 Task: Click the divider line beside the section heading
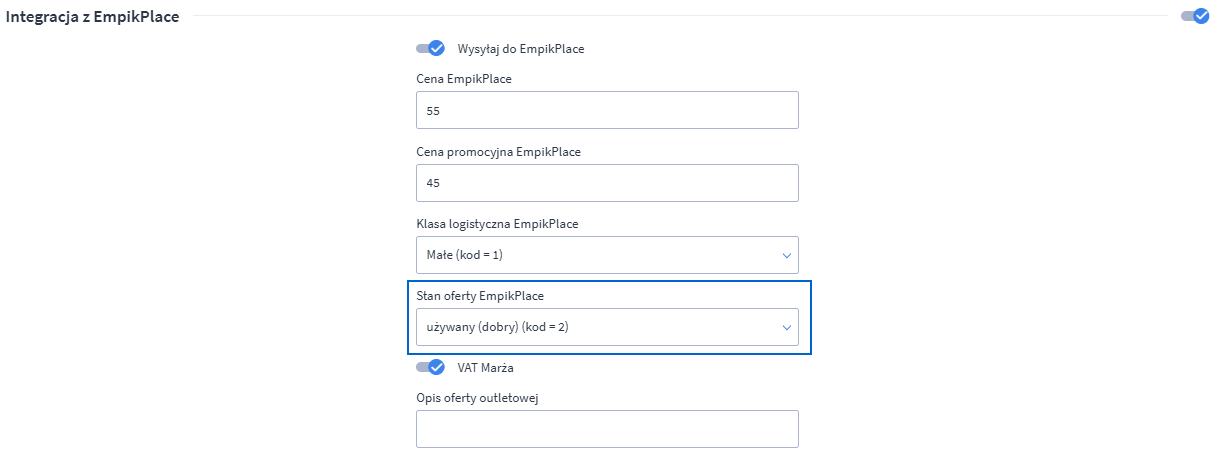[680, 16]
